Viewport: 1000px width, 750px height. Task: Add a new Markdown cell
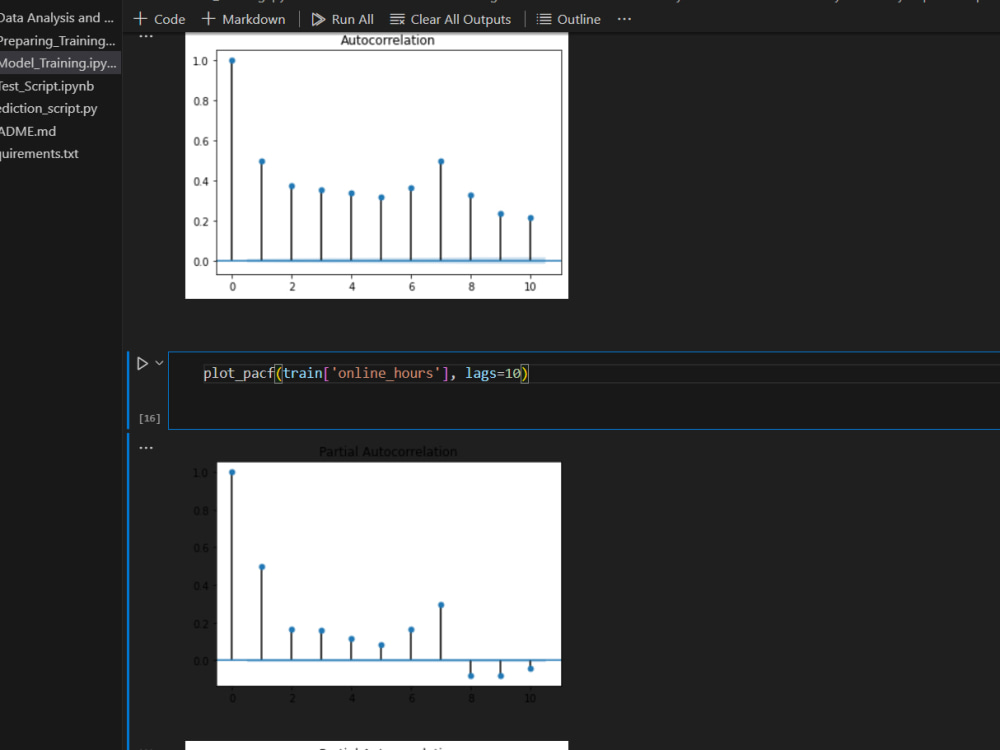click(x=244, y=19)
